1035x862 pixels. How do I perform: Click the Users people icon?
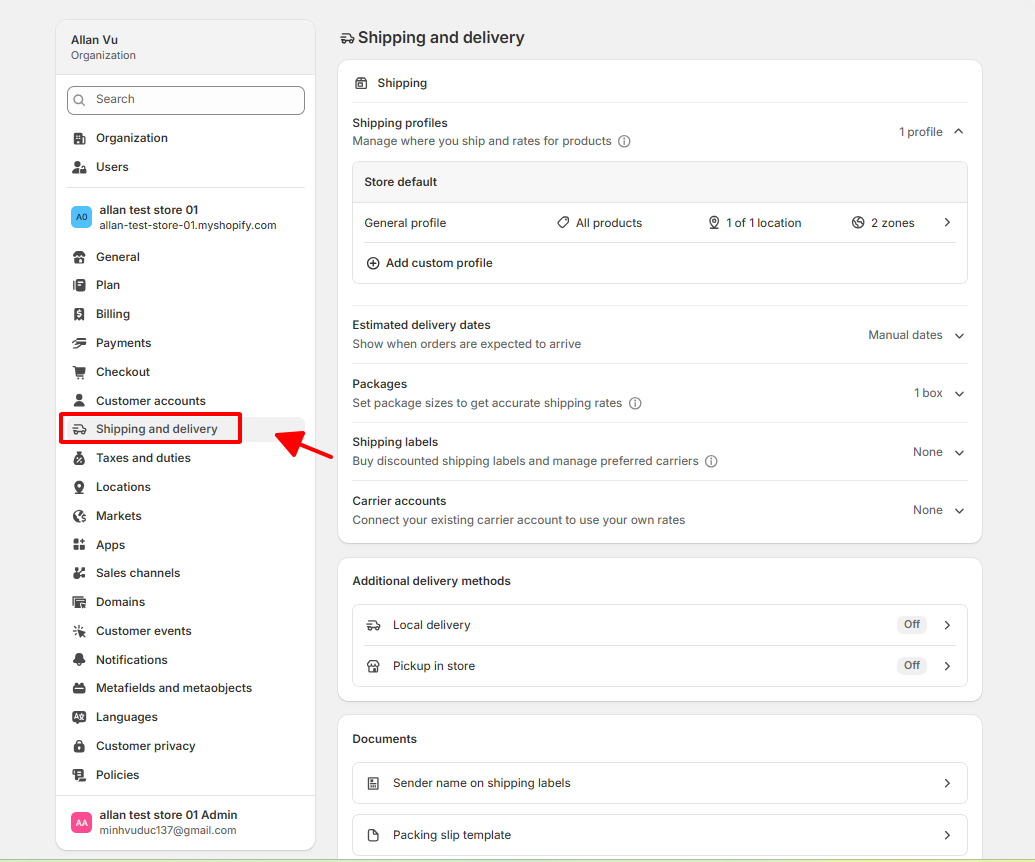tap(79, 168)
